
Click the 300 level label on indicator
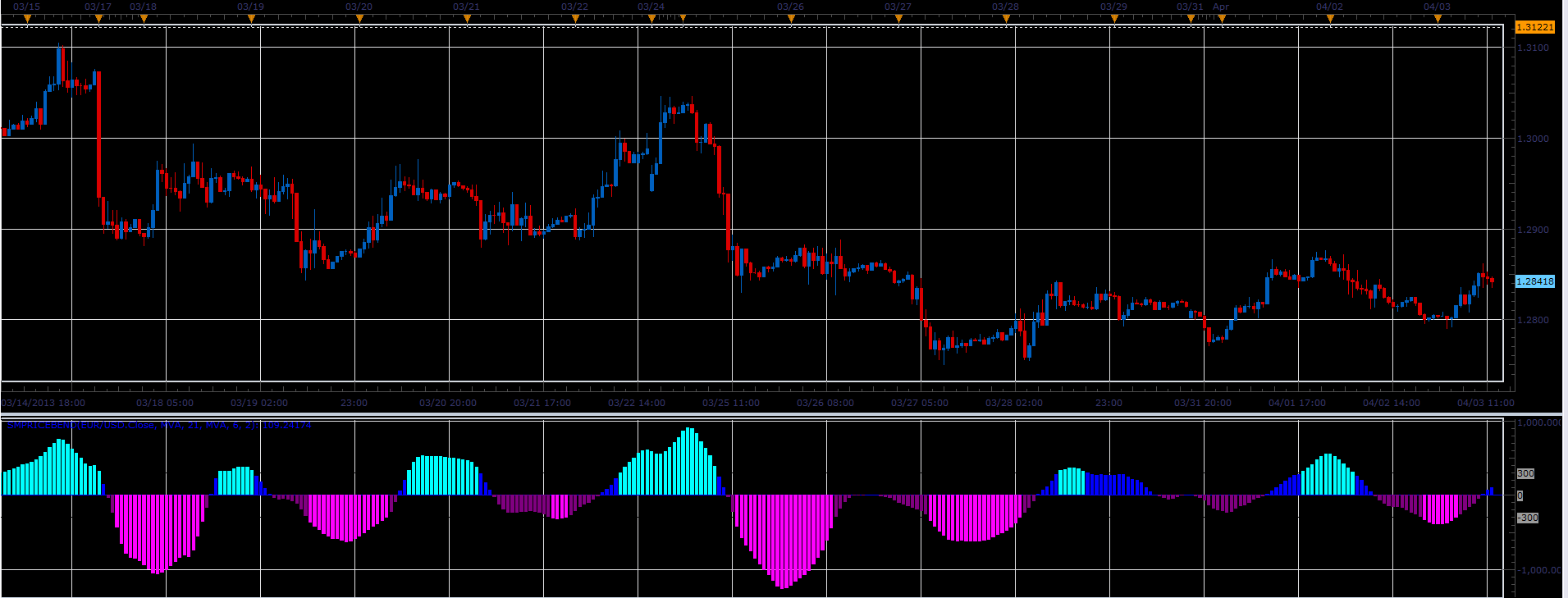[x=1525, y=473]
